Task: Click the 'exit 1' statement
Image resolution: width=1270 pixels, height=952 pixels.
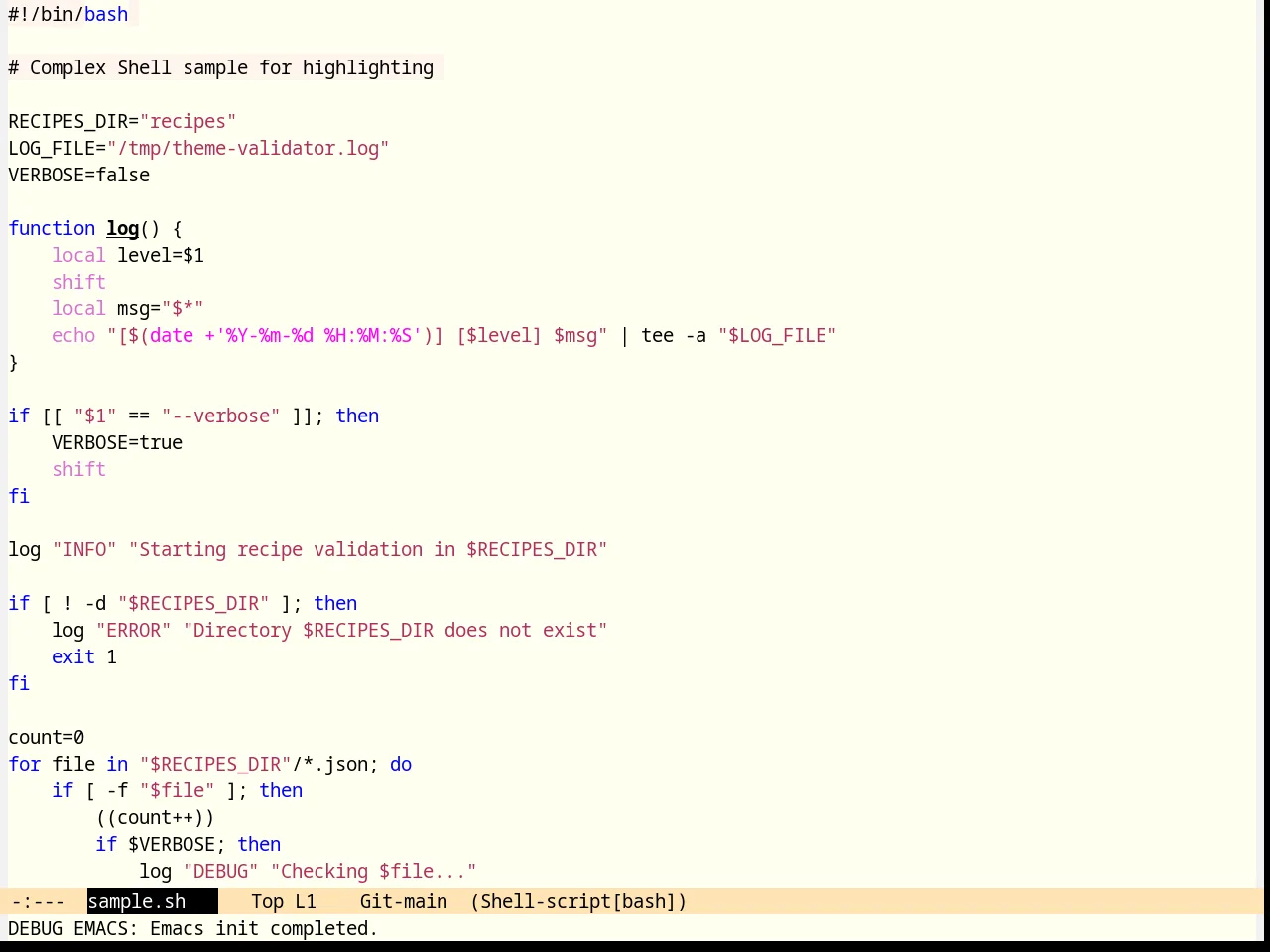Action: click(x=84, y=656)
